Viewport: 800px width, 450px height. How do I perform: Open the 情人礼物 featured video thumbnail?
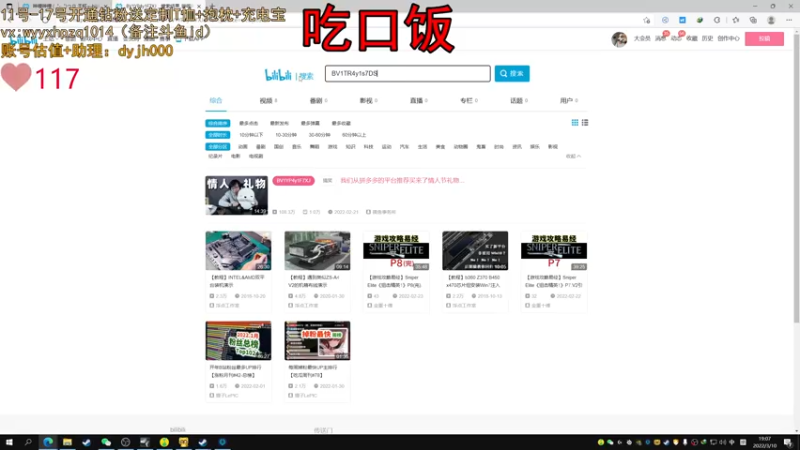point(236,195)
